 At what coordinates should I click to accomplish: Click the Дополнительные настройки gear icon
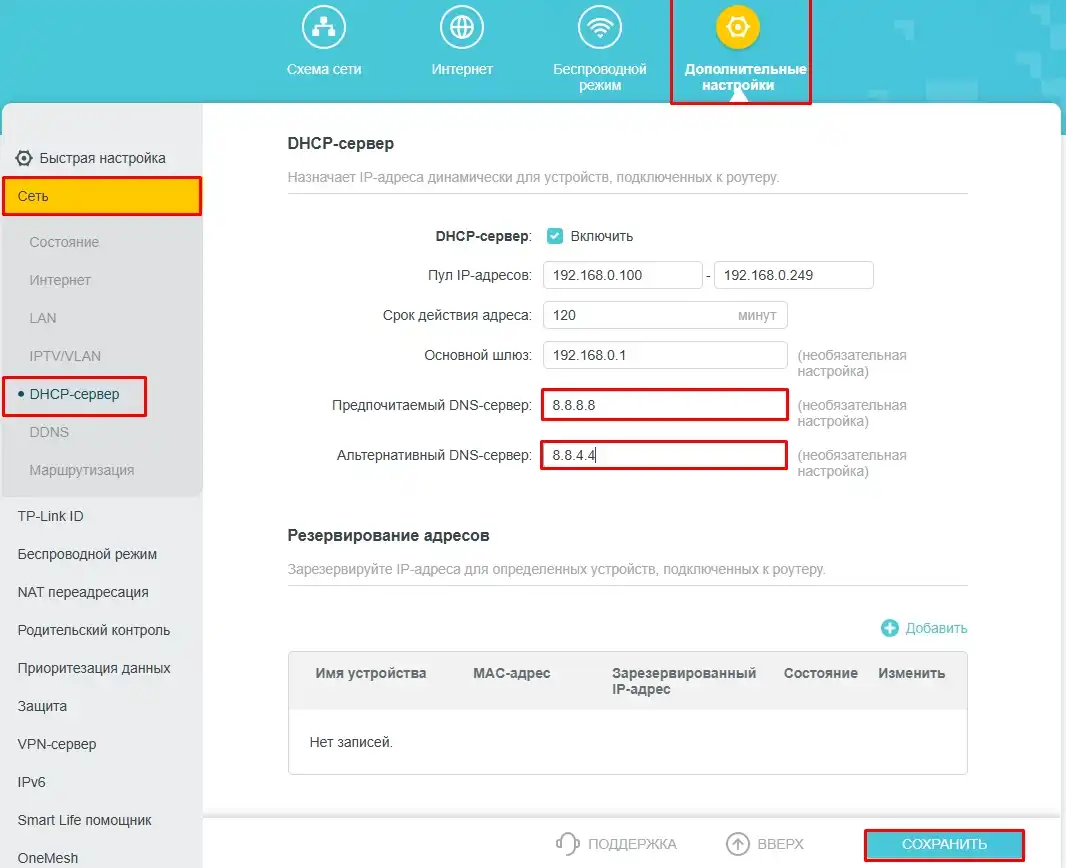(x=739, y=27)
